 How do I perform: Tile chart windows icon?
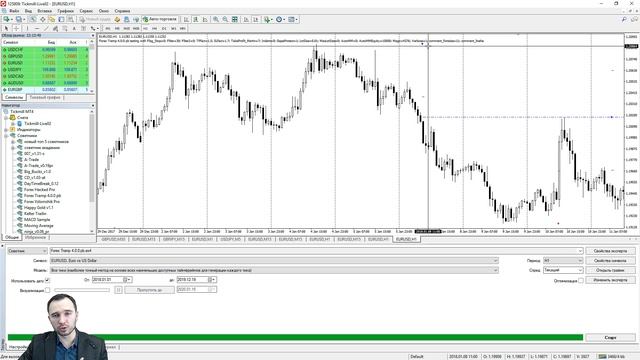pyautogui.click(x=235, y=19)
